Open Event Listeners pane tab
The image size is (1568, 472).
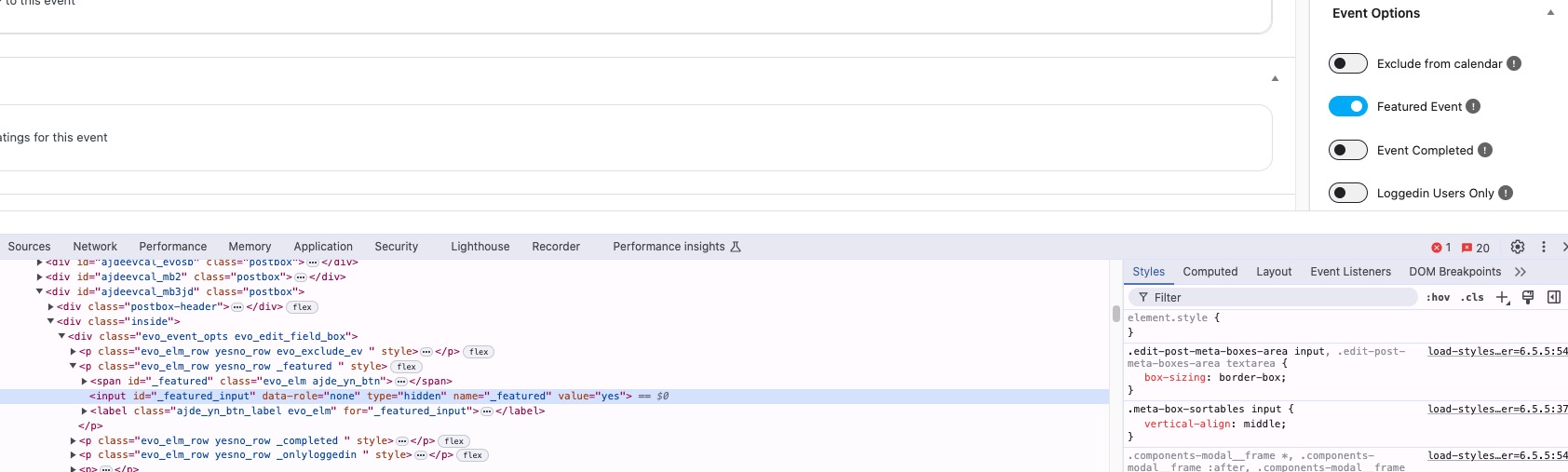tap(1350, 272)
